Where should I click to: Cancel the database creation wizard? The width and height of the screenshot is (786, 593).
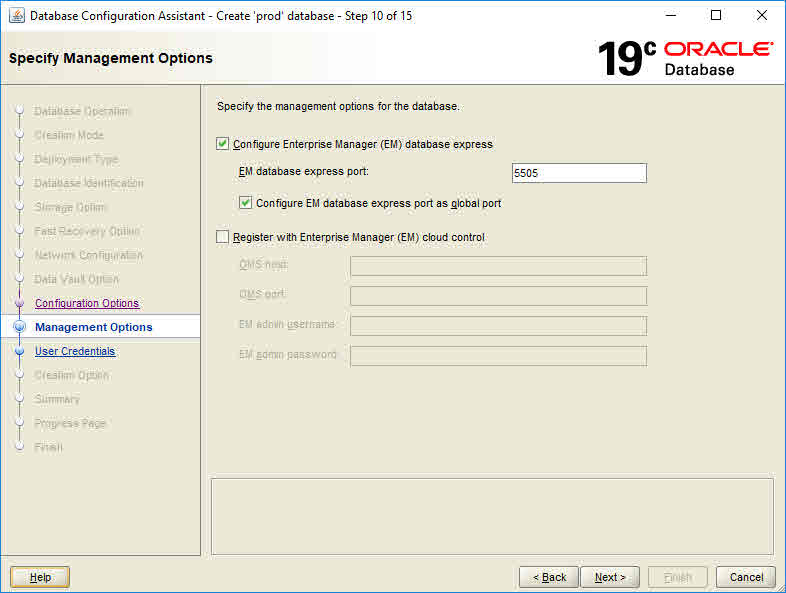tap(746, 577)
